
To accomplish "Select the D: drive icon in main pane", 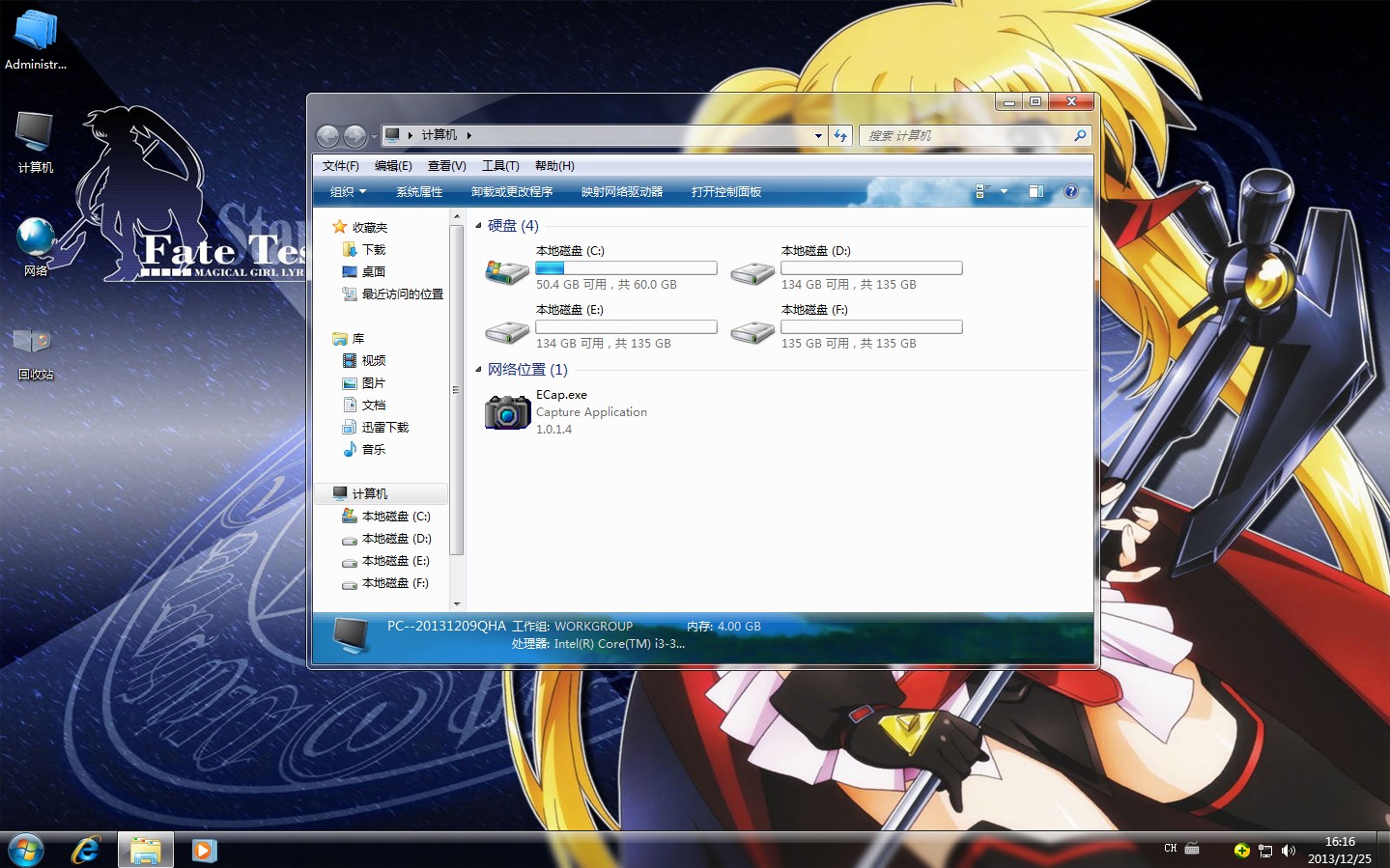I will tap(752, 274).
